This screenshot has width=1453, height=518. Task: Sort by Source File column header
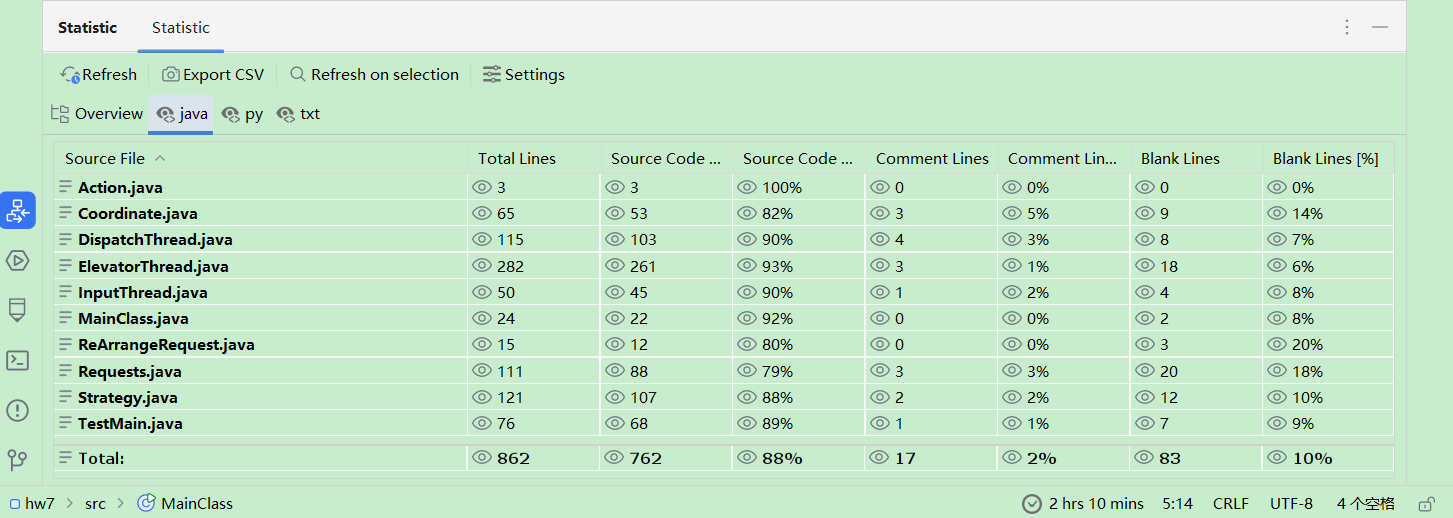105,158
